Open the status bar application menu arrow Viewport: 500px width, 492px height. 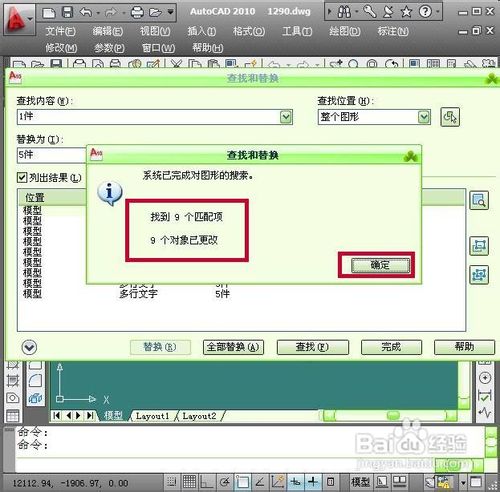pyautogui.click(x=463, y=482)
